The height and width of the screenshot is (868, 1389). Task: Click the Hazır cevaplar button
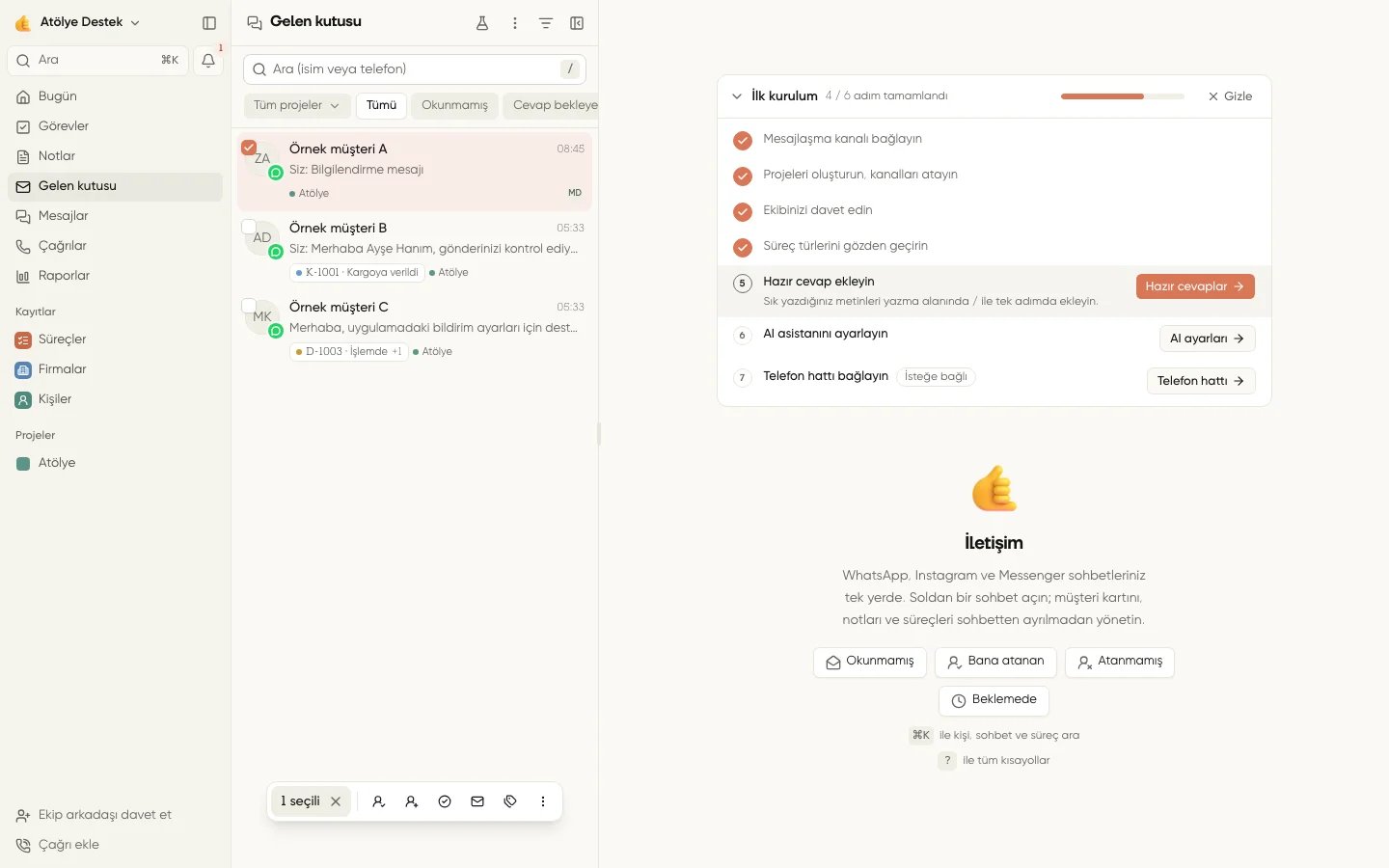(1195, 286)
